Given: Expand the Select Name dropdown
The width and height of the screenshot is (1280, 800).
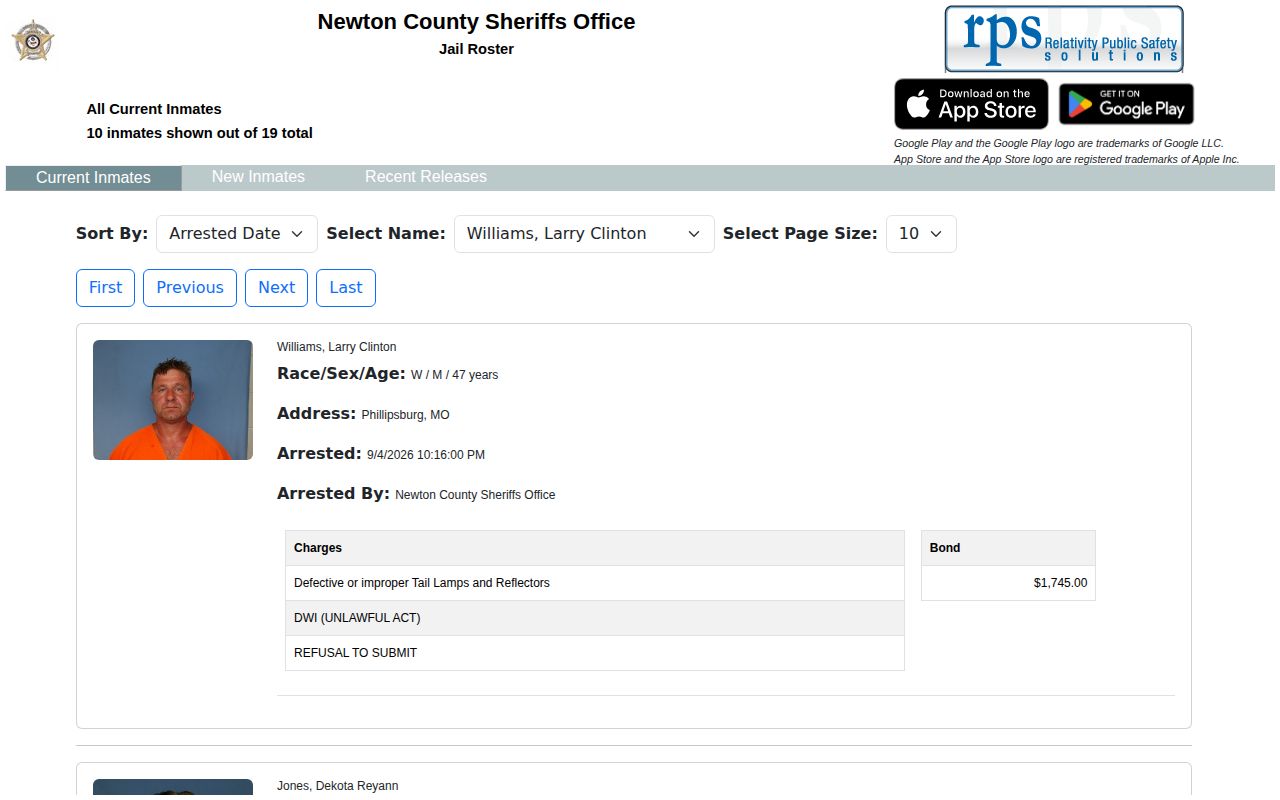Looking at the screenshot, I should [x=584, y=234].
